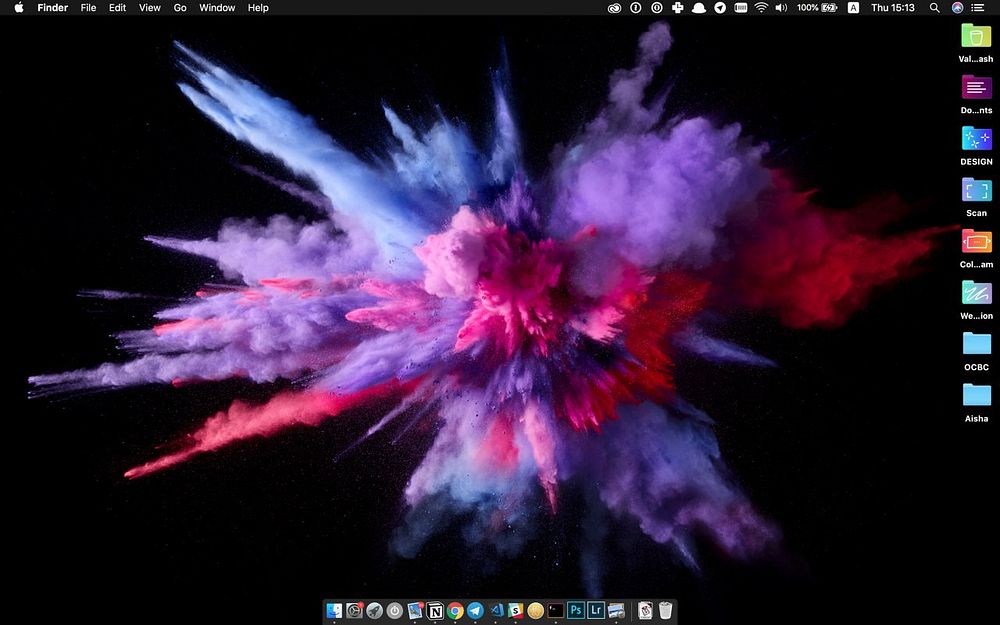
Task: Open Preview photo icon in Dock
Action: point(616,611)
